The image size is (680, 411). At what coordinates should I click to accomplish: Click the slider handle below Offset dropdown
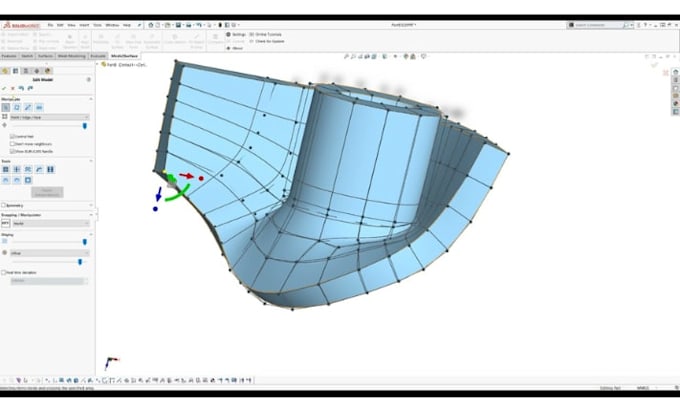tap(79, 262)
